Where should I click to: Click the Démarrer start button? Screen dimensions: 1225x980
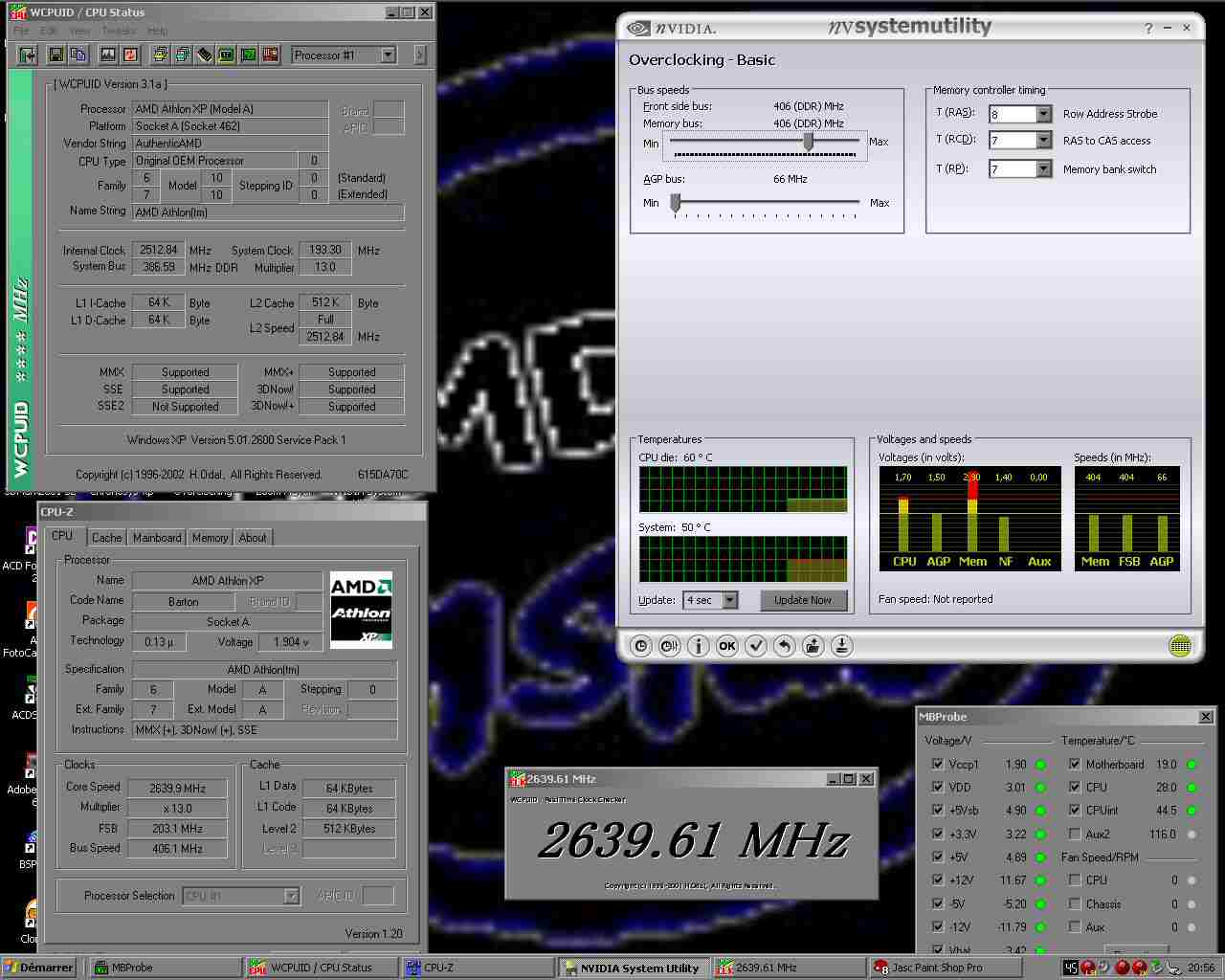[39, 968]
